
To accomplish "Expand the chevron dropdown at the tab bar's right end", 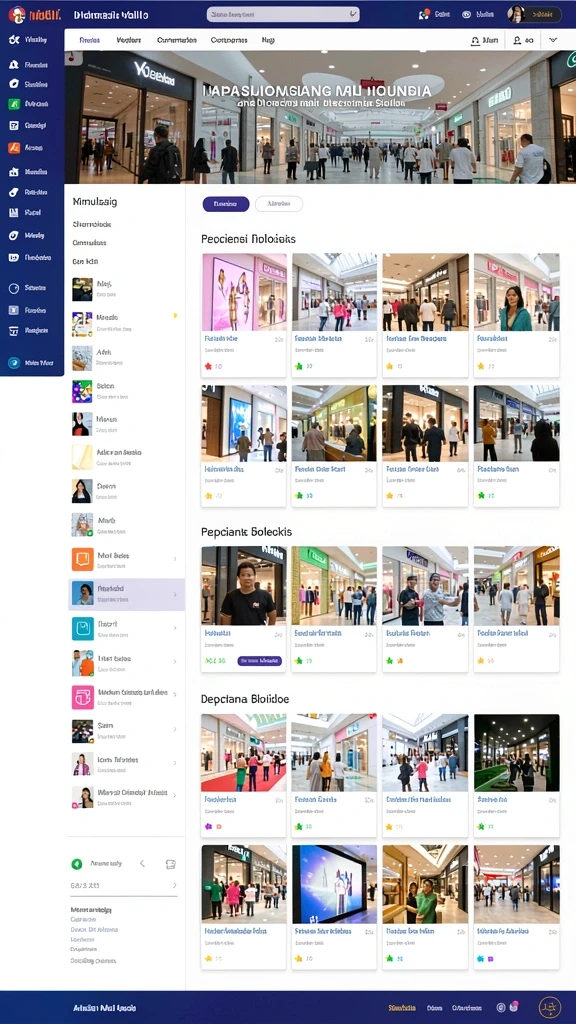I will pos(553,40).
